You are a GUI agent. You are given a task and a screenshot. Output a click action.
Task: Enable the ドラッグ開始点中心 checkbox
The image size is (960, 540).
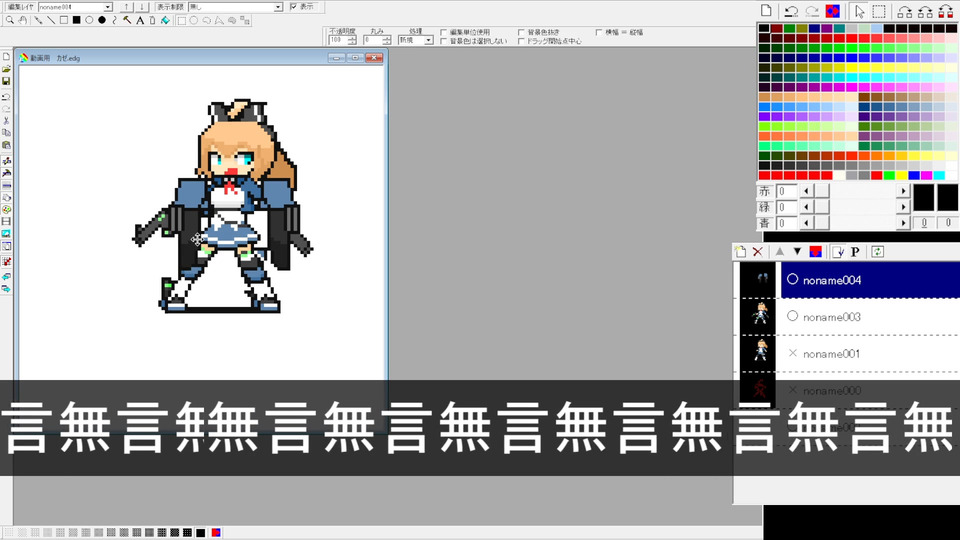(521, 41)
